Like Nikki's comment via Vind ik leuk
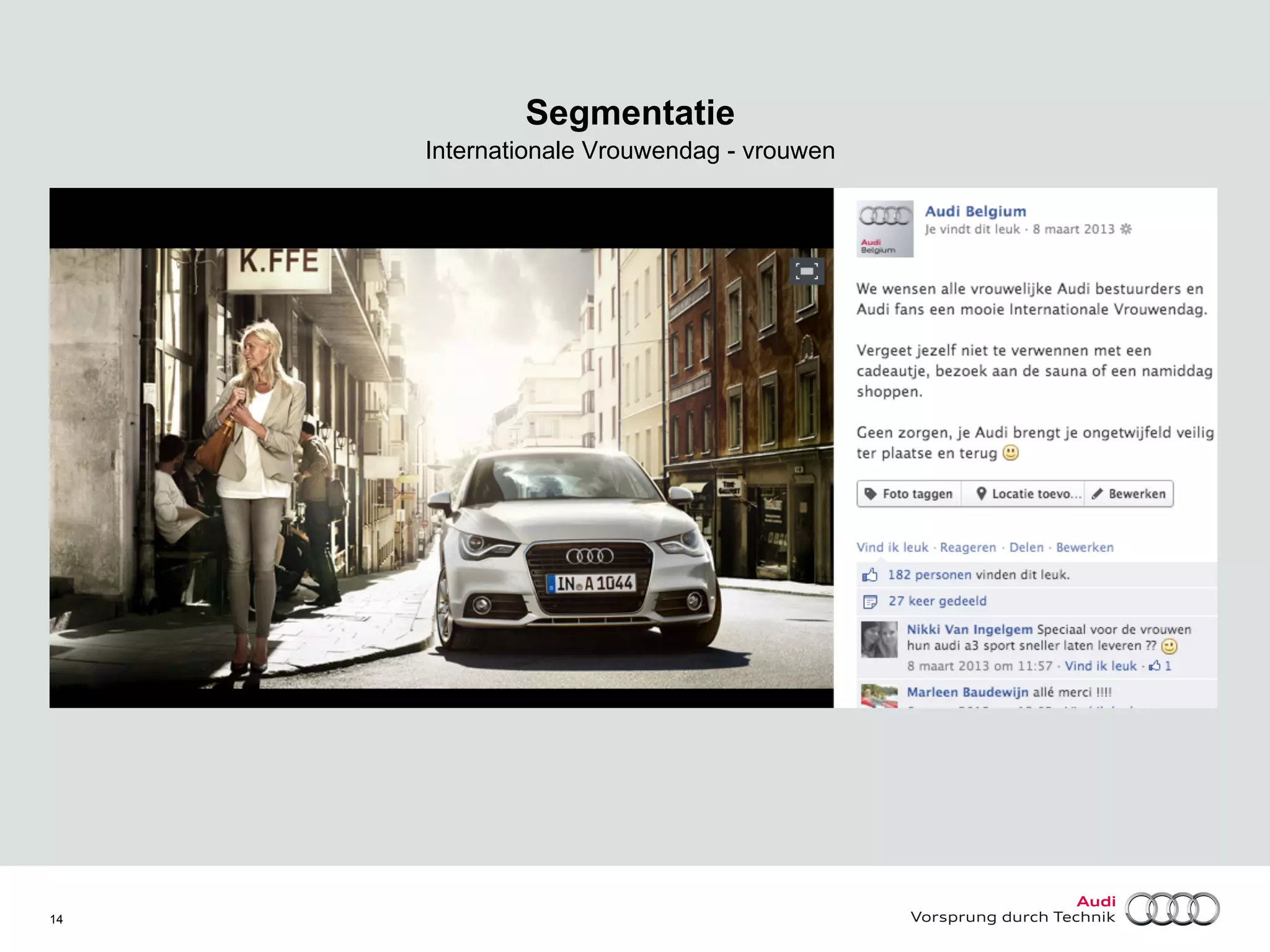This screenshot has height=952, width=1270. pos(1100,666)
